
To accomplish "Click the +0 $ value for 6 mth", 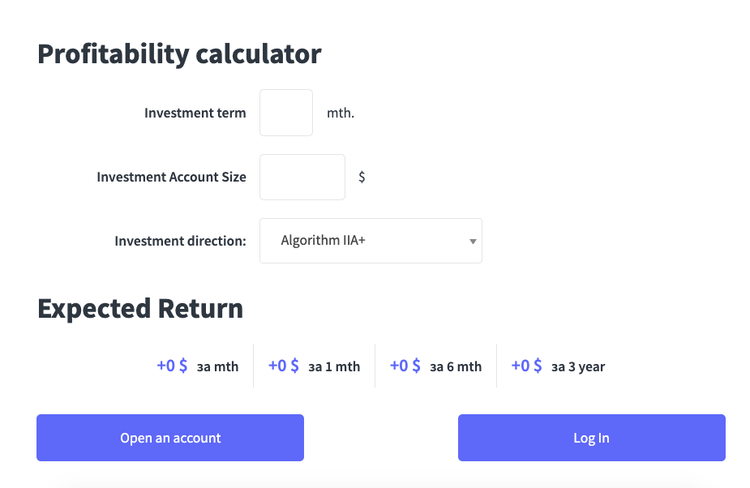I will 405,366.
